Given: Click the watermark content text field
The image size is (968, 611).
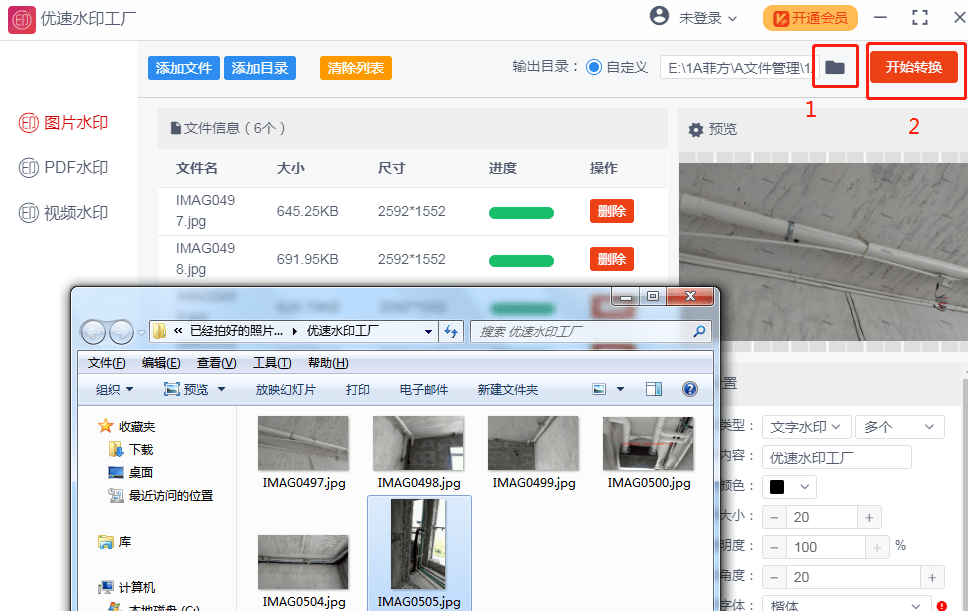Looking at the screenshot, I should click(837, 457).
